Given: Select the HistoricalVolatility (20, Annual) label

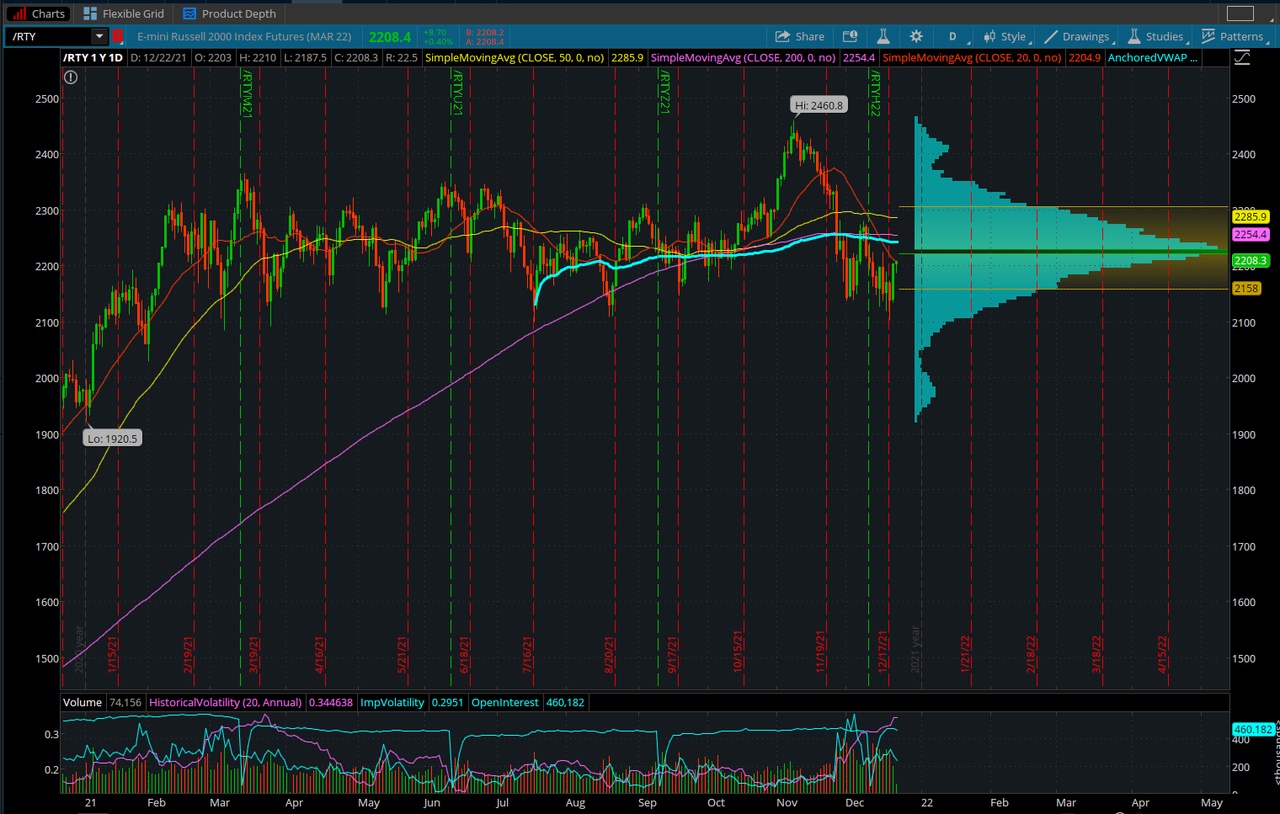Looking at the screenshot, I should pyautogui.click(x=226, y=702).
